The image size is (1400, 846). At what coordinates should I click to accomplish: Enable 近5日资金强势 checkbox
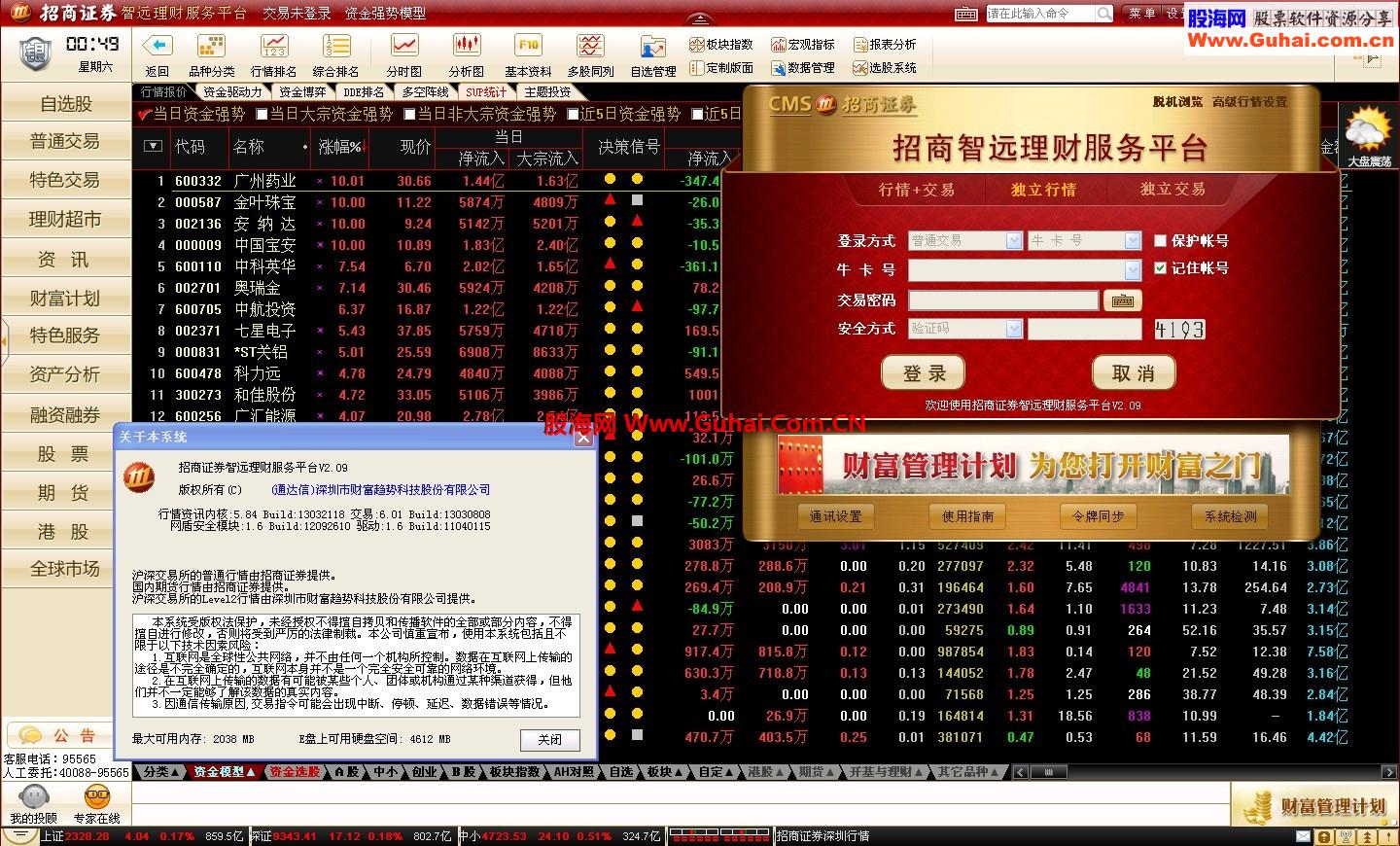click(573, 114)
